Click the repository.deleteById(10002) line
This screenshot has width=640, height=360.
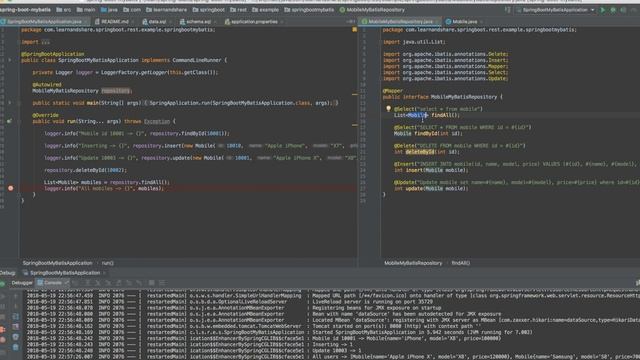coord(85,170)
